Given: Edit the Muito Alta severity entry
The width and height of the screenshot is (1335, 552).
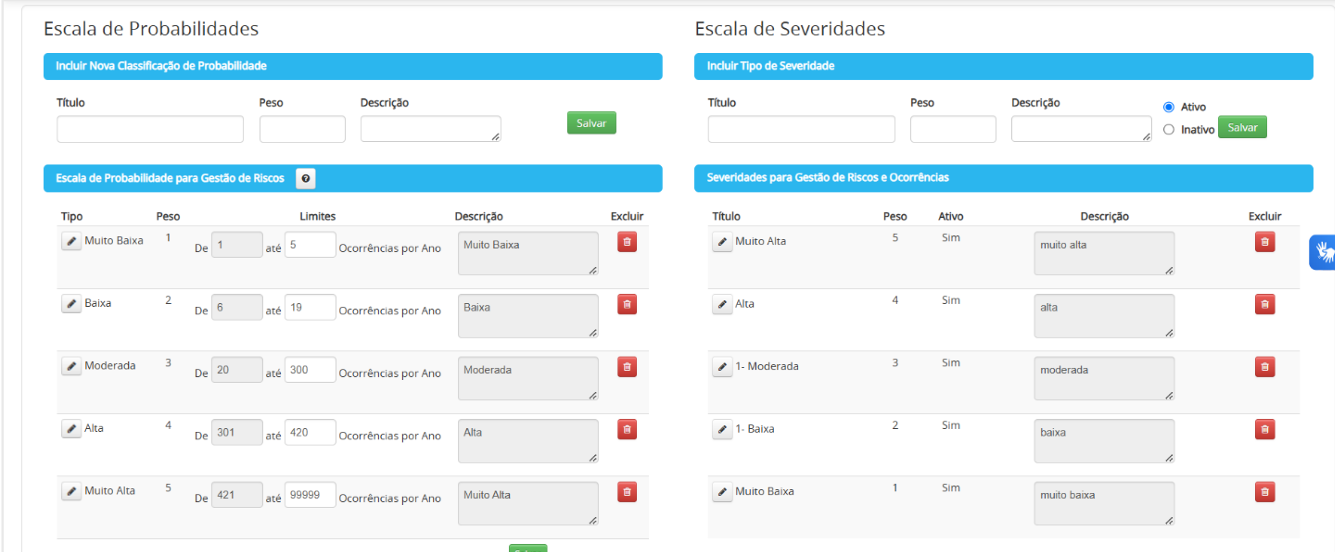Looking at the screenshot, I should click(x=722, y=243).
